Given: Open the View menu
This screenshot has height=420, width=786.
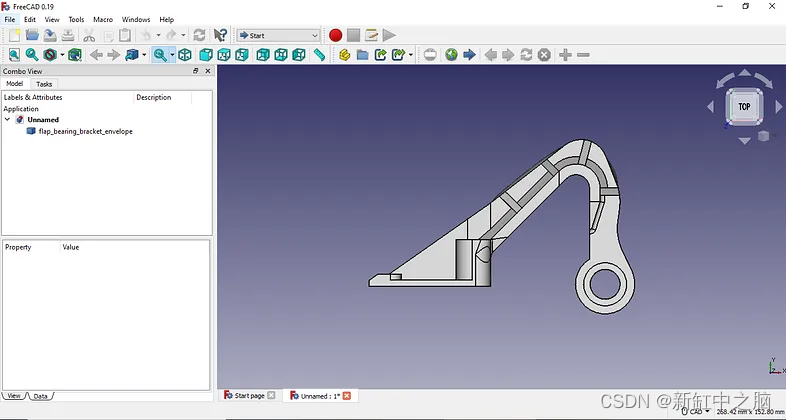Looking at the screenshot, I should (x=52, y=20).
